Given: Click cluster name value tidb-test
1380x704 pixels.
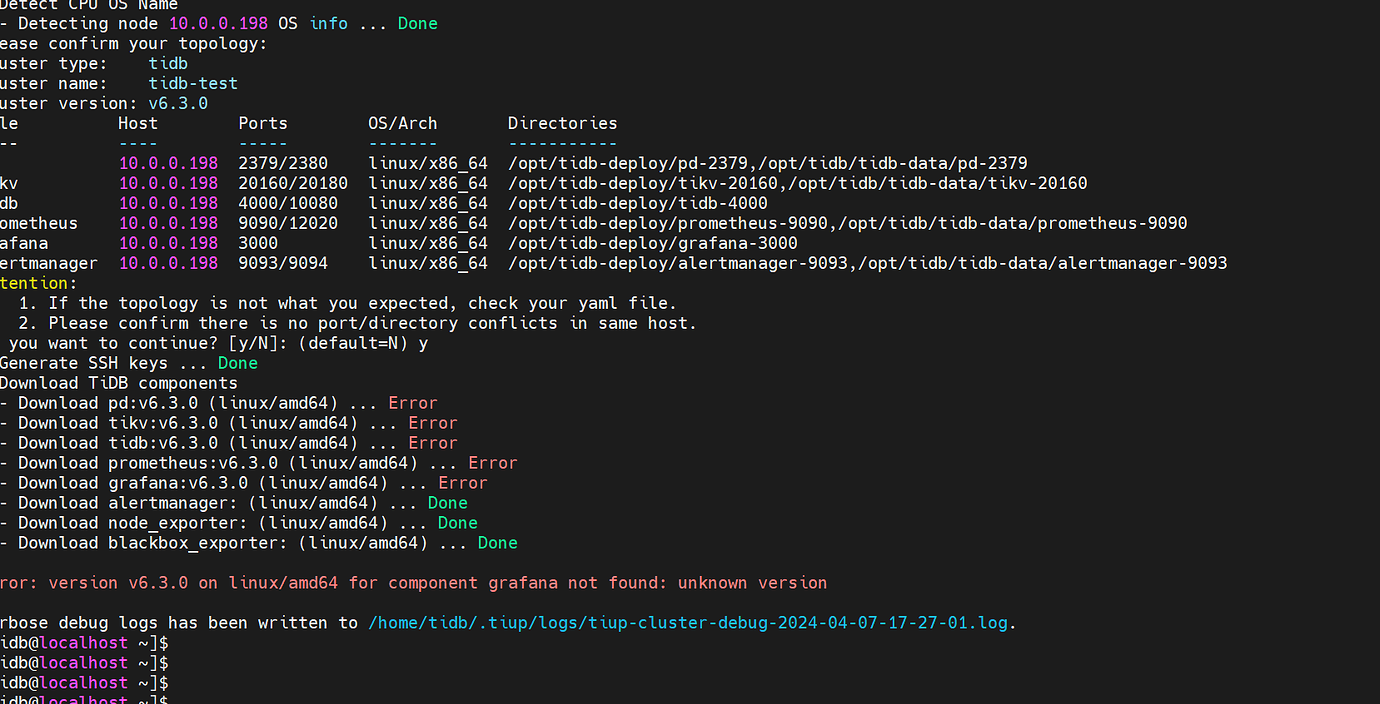Looking at the screenshot, I should pyautogui.click(x=193, y=84).
